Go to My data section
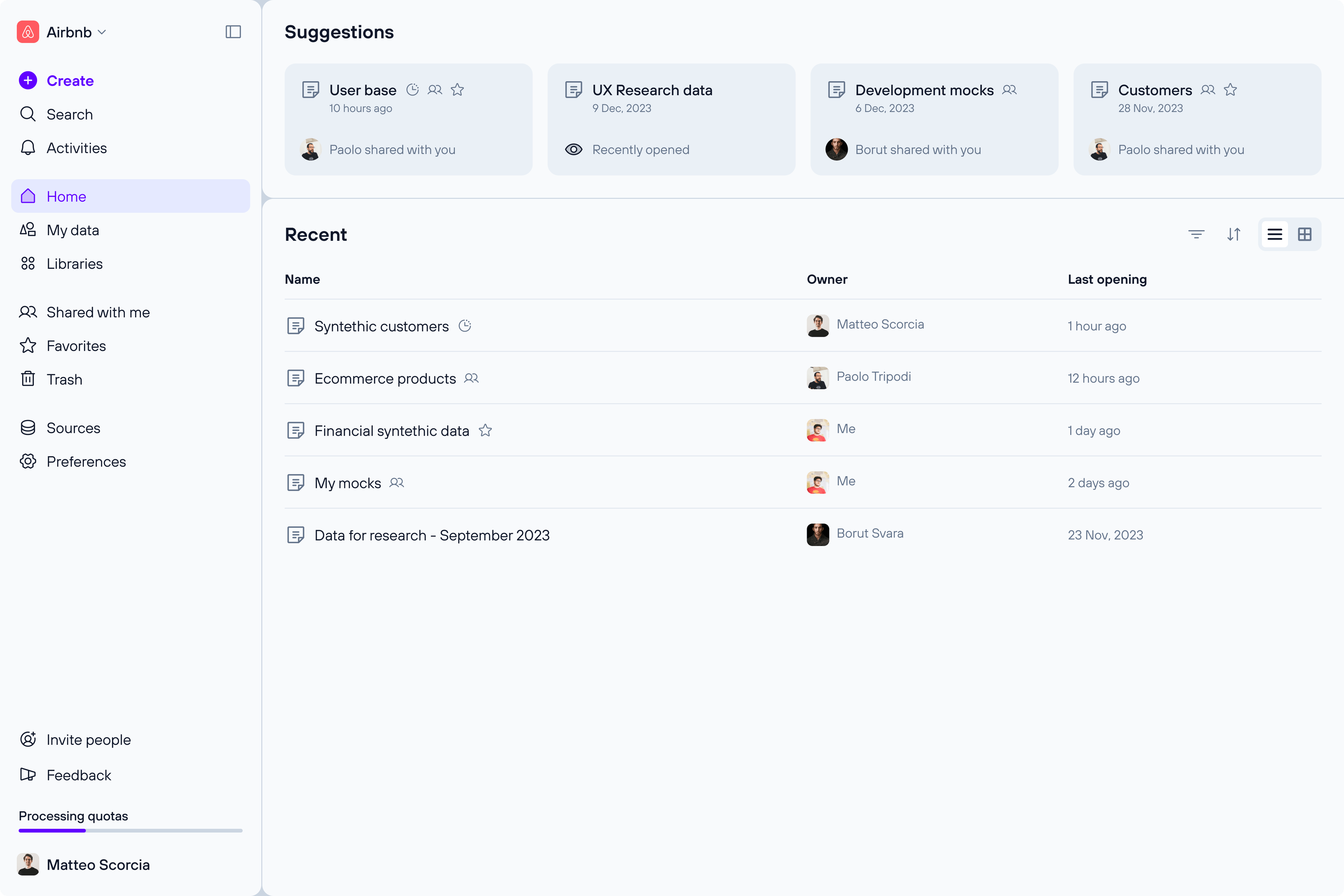The width and height of the screenshot is (1344, 896). (72, 230)
